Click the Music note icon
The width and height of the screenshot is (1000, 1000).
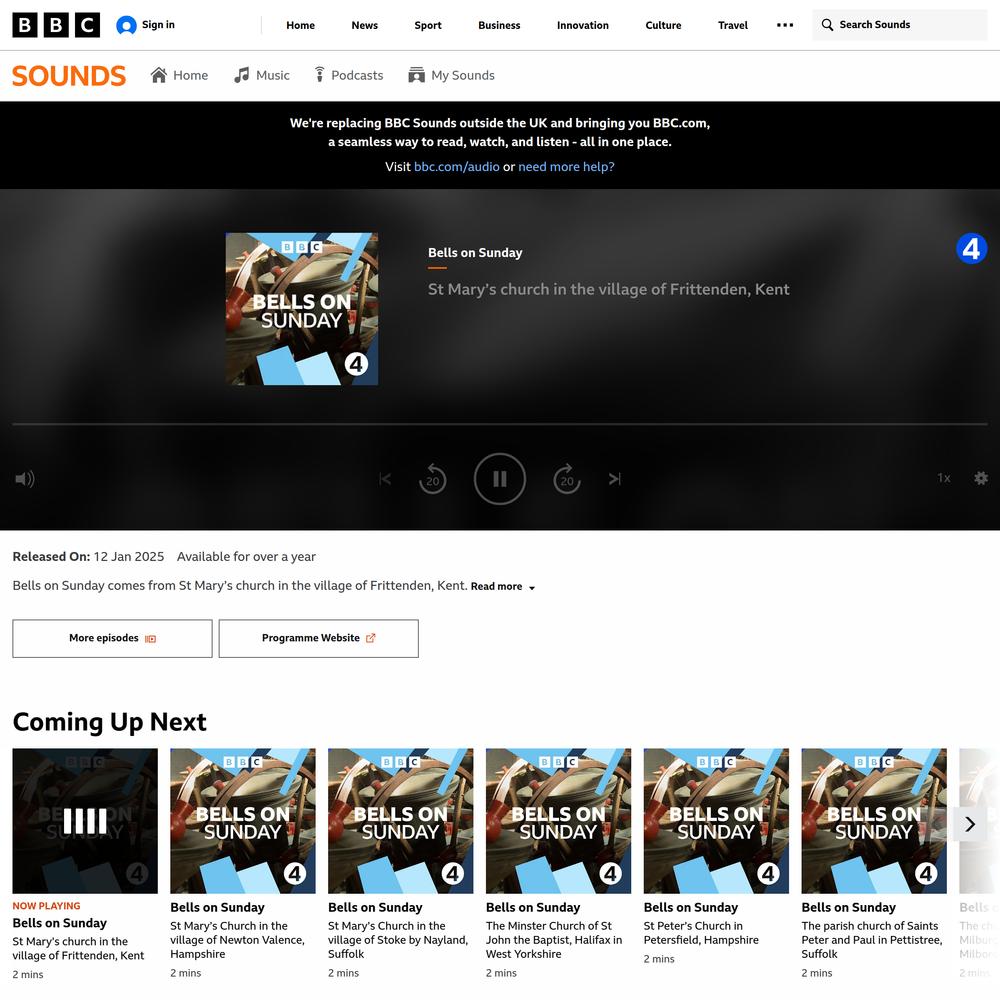(241, 75)
